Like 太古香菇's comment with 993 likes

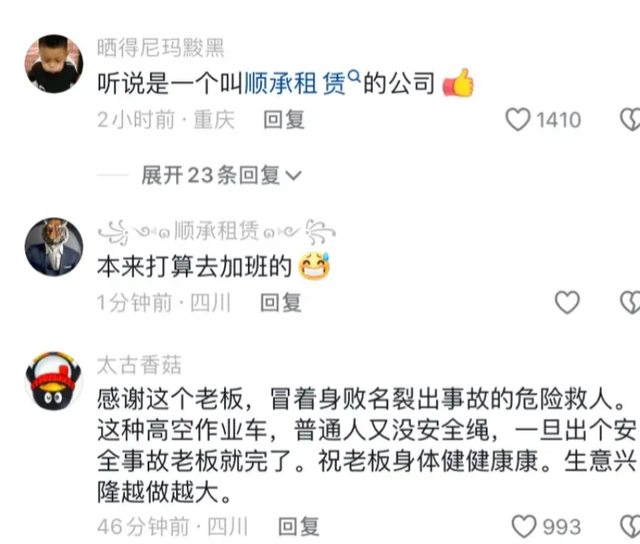[524, 526]
